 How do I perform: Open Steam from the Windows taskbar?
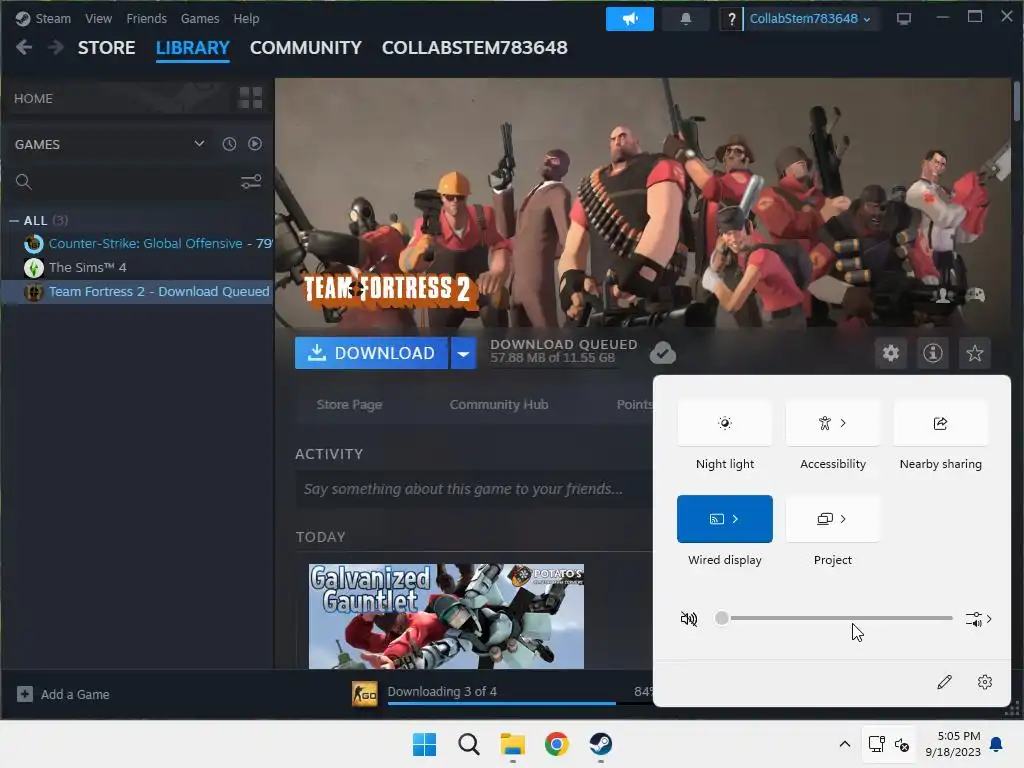(x=600, y=744)
